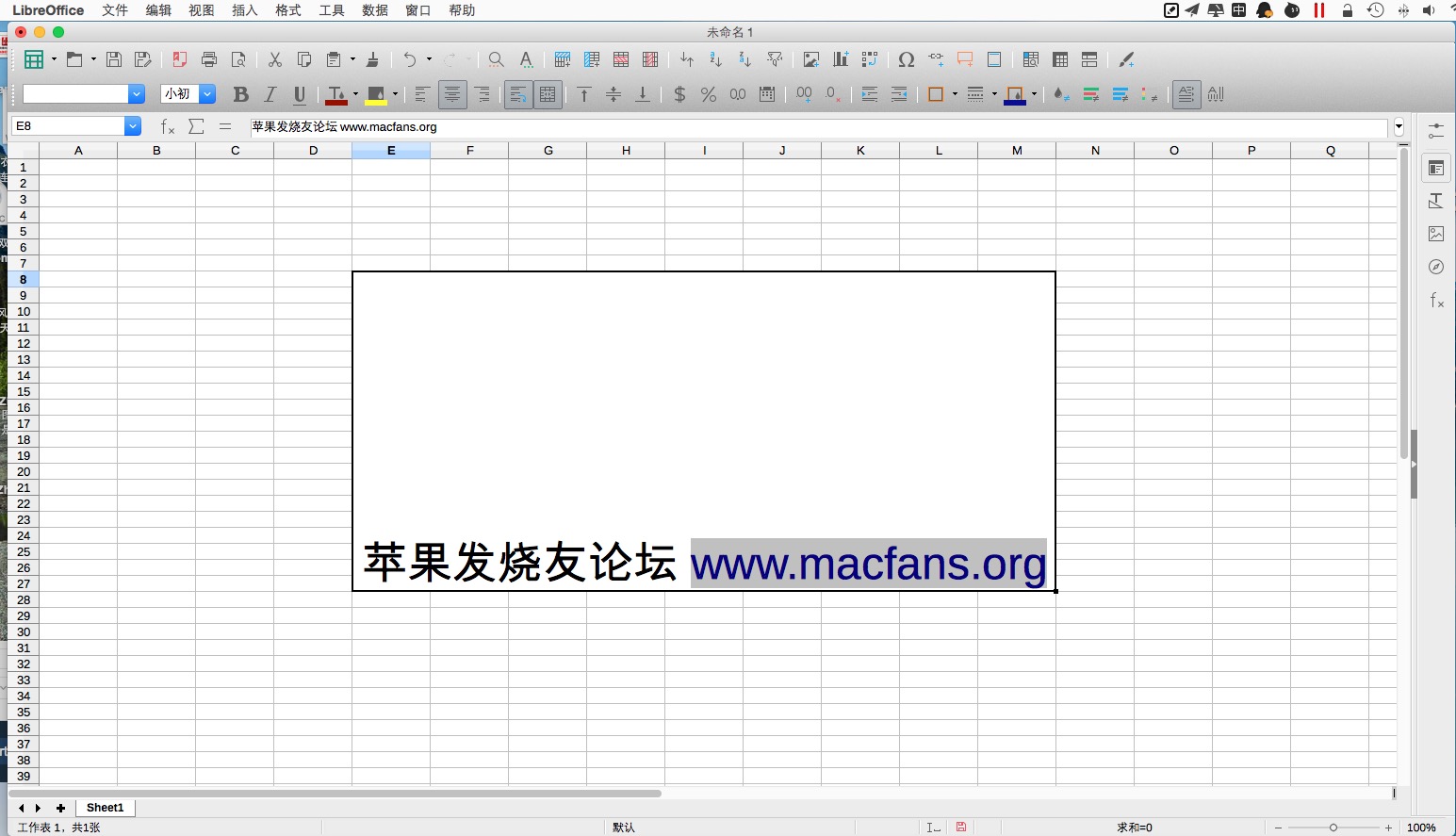Expand the formula bar input line
The width and height of the screenshot is (1456, 836).
(1399, 126)
